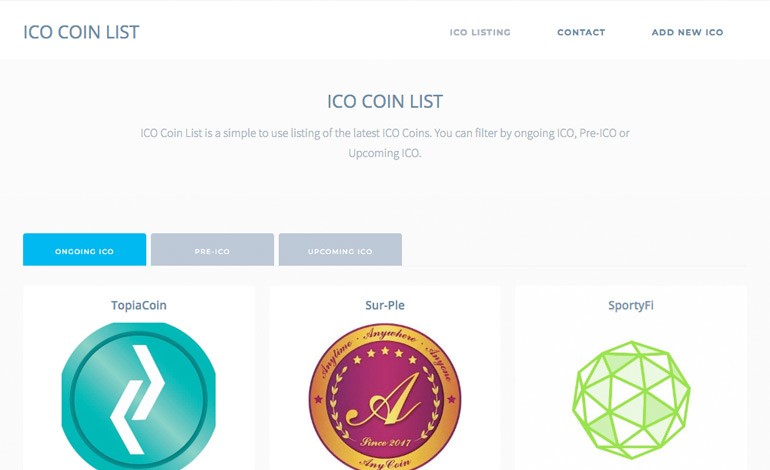Click the TopiaCoin card title
The height and width of the screenshot is (470, 770).
click(x=138, y=305)
